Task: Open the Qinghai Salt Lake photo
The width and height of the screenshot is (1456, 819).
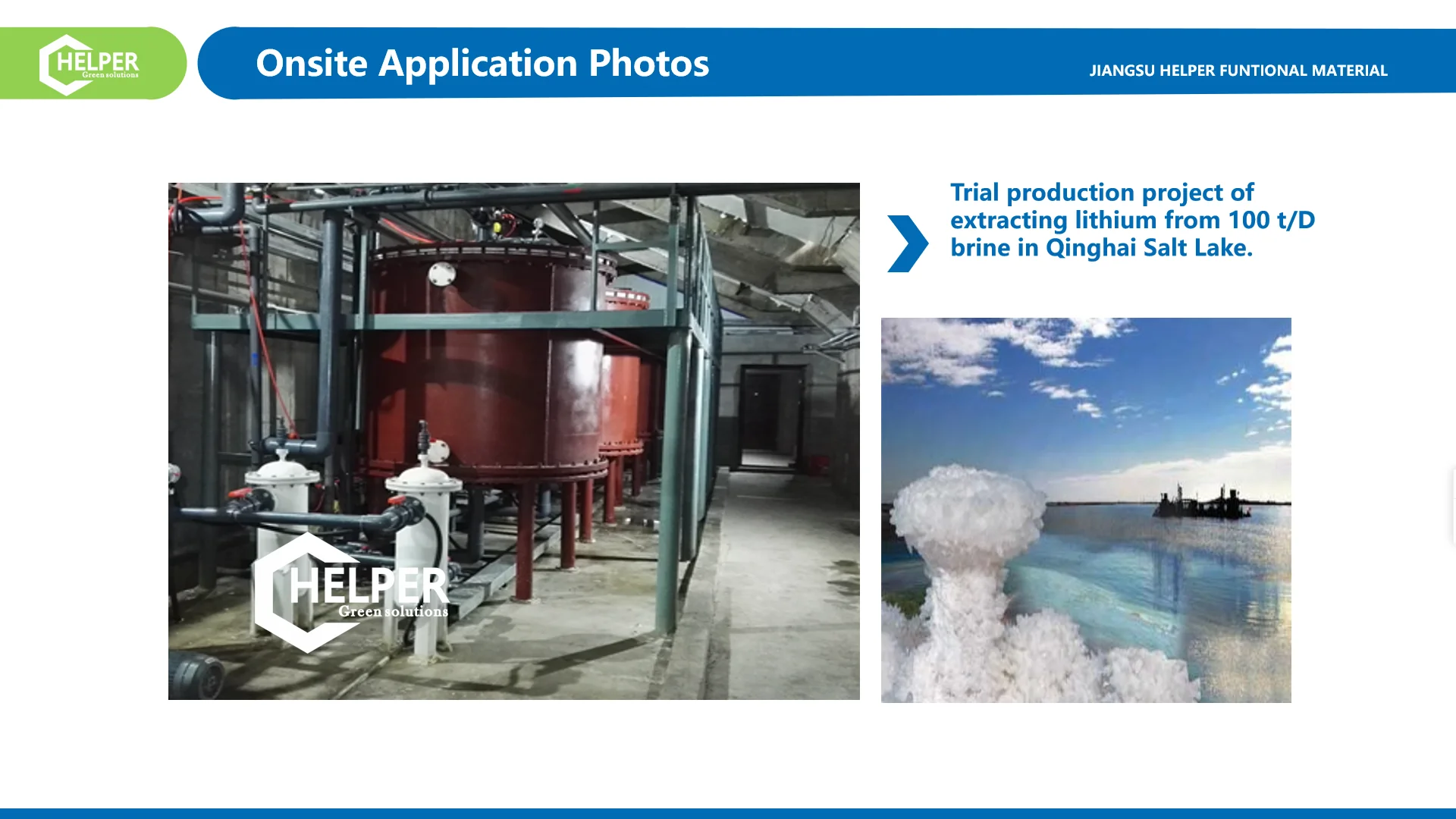Action: (1086, 510)
